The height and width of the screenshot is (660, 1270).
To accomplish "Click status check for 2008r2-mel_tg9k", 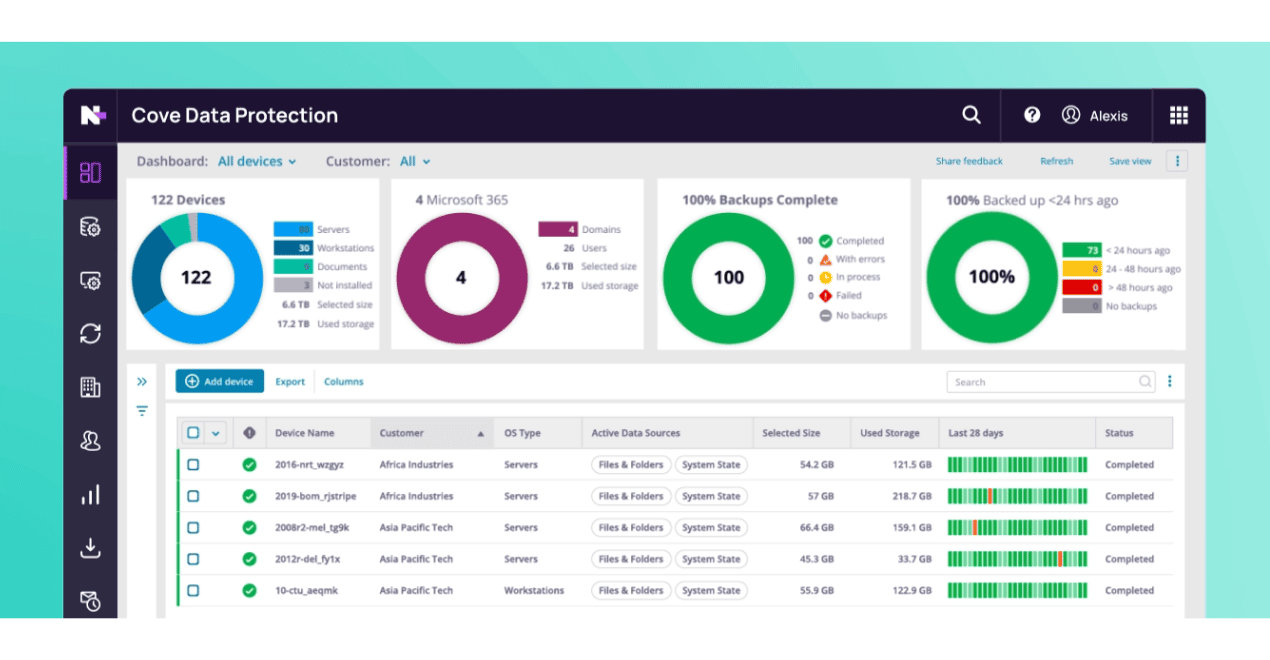I will [249, 528].
